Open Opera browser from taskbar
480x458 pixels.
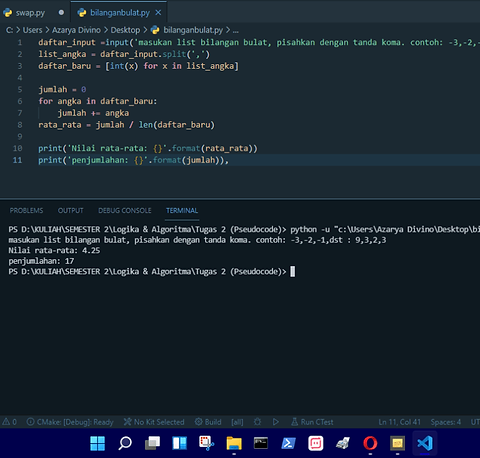point(370,443)
